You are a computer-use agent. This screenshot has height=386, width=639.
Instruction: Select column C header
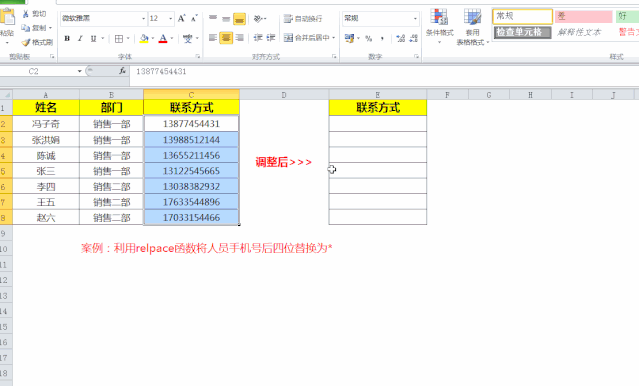pyautogui.click(x=191, y=95)
